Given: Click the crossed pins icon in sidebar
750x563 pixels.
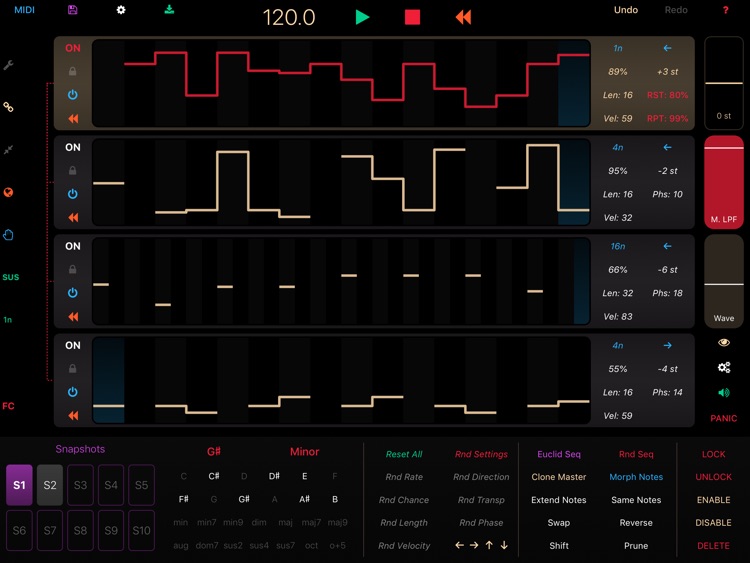Looking at the screenshot, I should [8, 150].
